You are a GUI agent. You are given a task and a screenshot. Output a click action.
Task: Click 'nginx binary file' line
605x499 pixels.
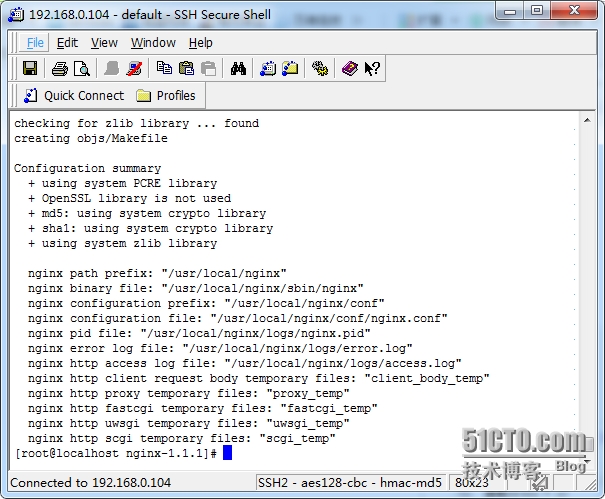(x=196, y=288)
